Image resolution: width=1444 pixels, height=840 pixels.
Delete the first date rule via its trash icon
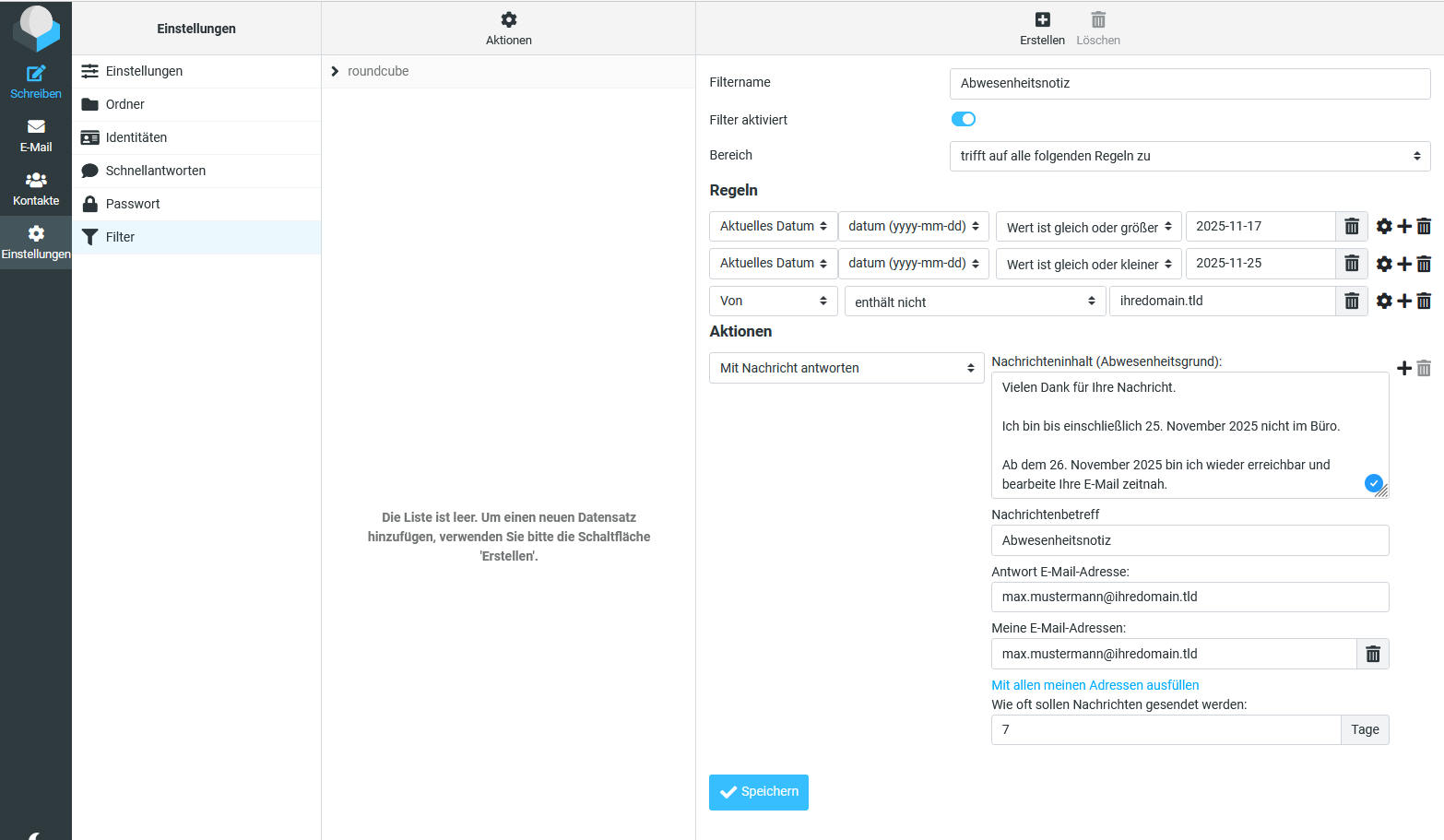1352,226
